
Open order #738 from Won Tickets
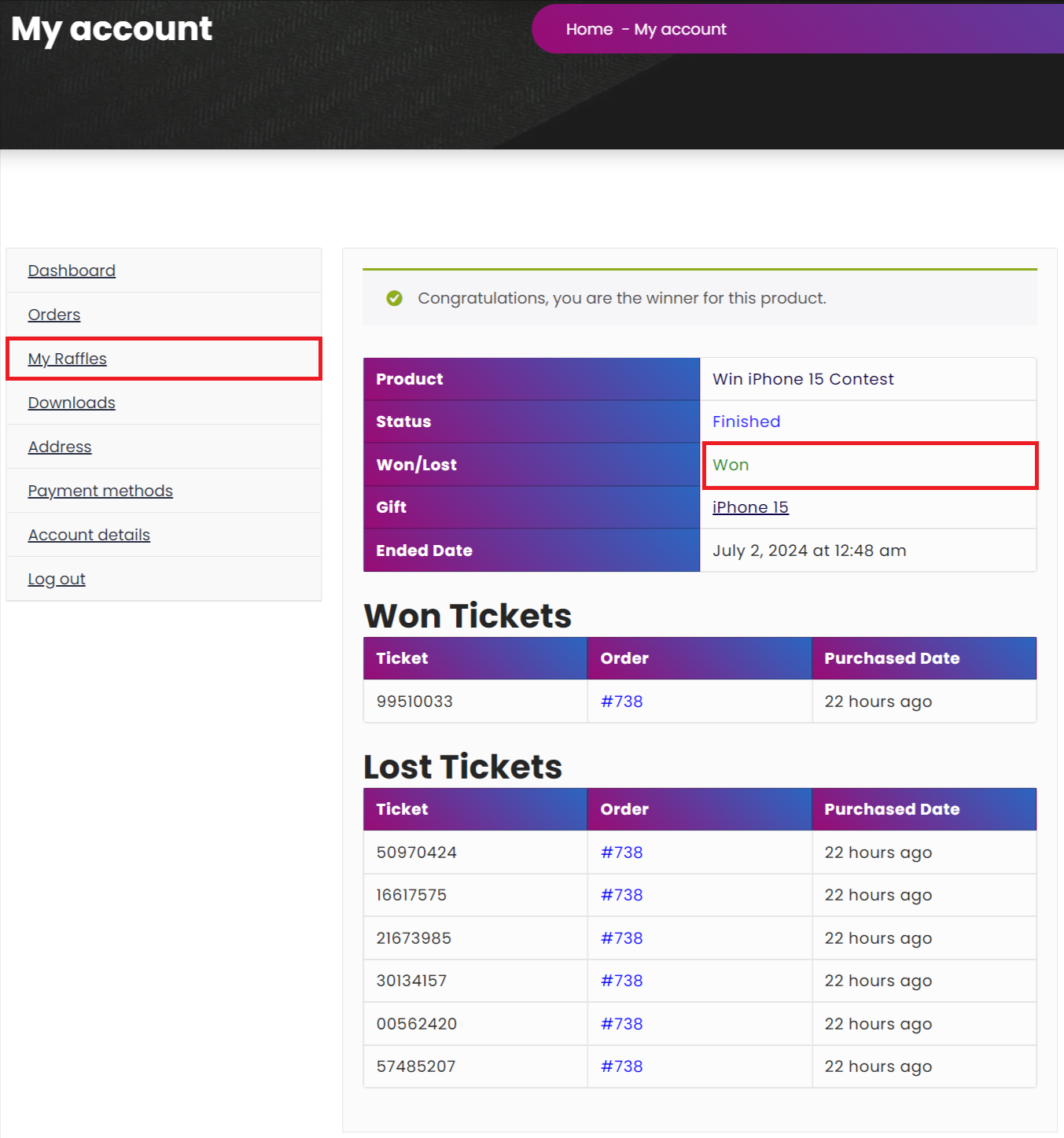[x=621, y=701]
